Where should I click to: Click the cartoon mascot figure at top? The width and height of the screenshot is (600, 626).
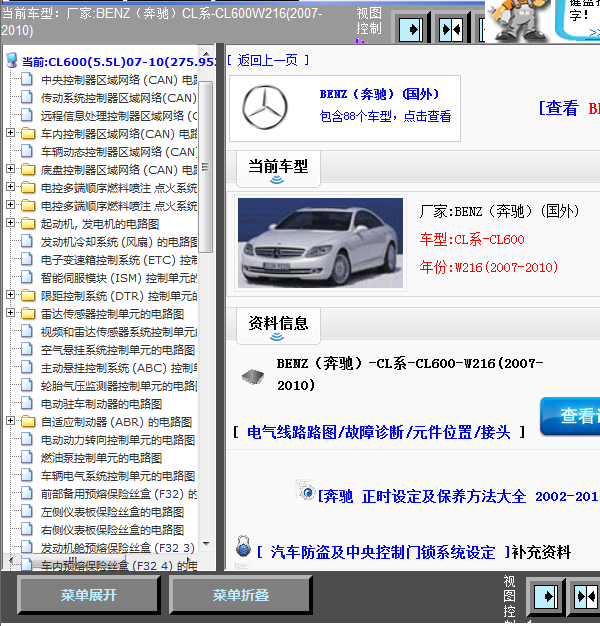click(x=518, y=20)
